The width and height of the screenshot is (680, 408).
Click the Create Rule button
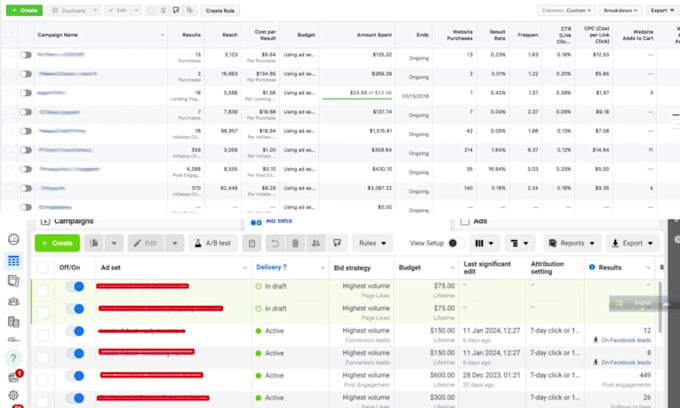coord(220,10)
